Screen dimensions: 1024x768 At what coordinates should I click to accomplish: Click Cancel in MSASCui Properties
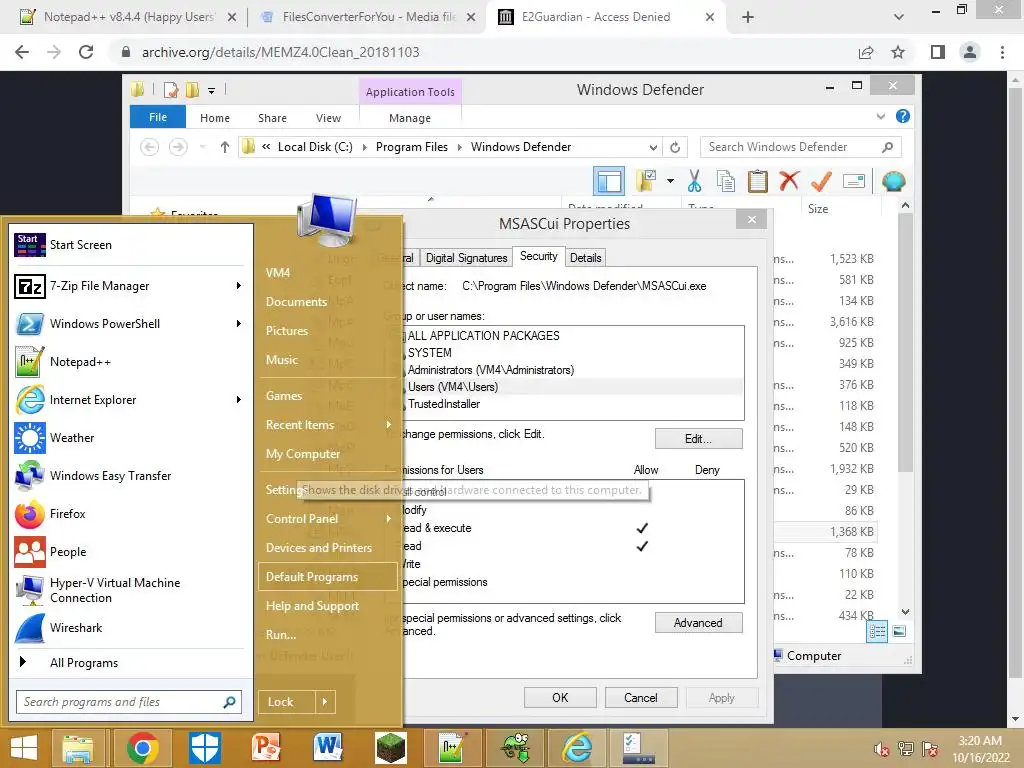[641, 697]
